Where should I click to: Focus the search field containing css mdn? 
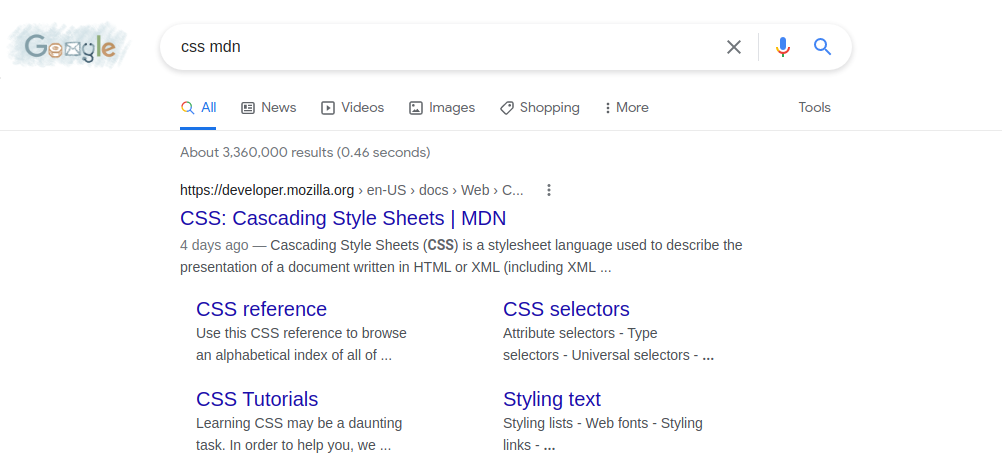(x=440, y=47)
